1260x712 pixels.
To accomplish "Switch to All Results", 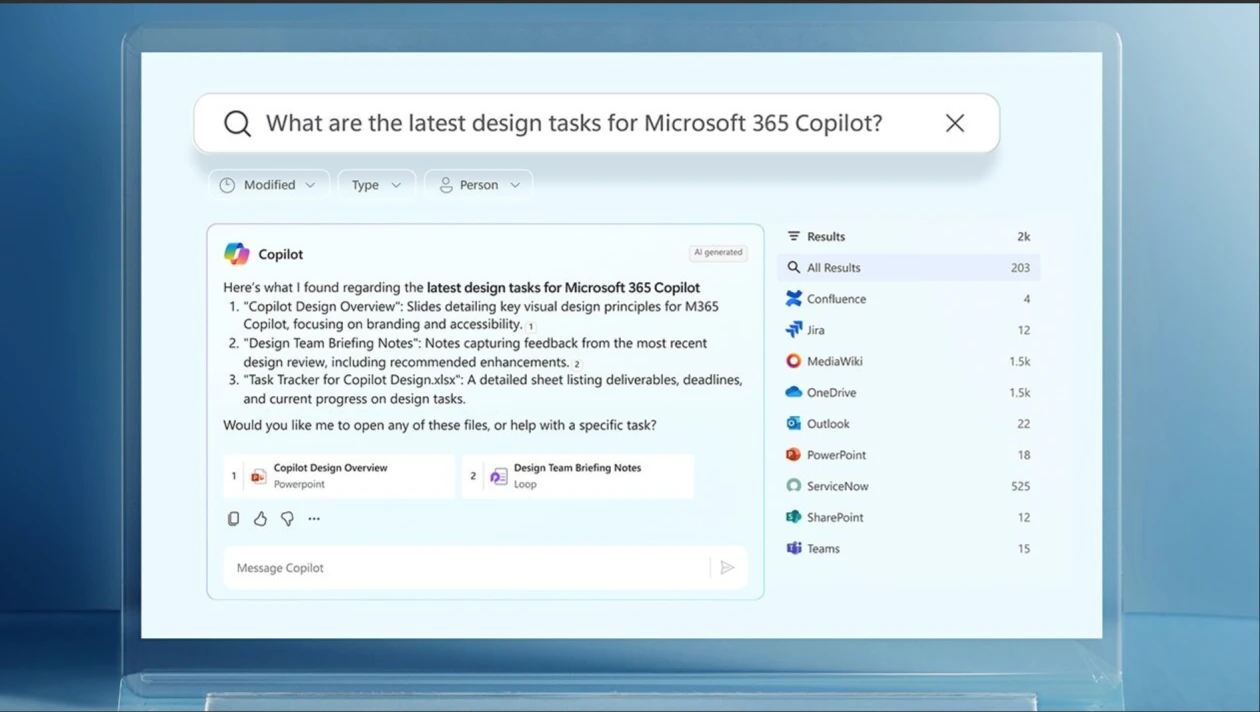I will [x=832, y=267].
